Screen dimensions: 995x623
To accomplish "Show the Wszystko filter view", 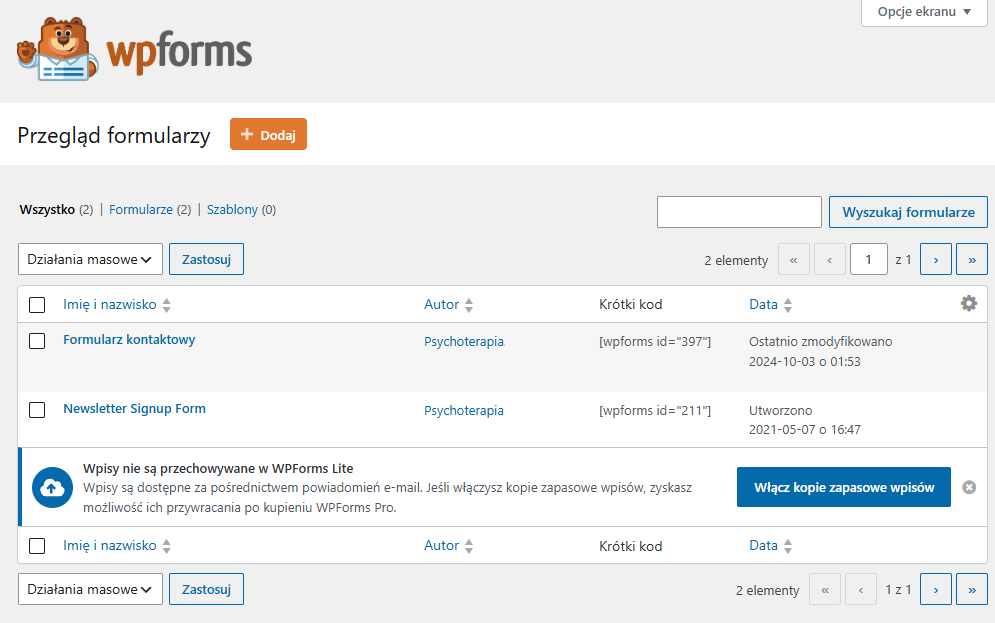I will [47, 209].
